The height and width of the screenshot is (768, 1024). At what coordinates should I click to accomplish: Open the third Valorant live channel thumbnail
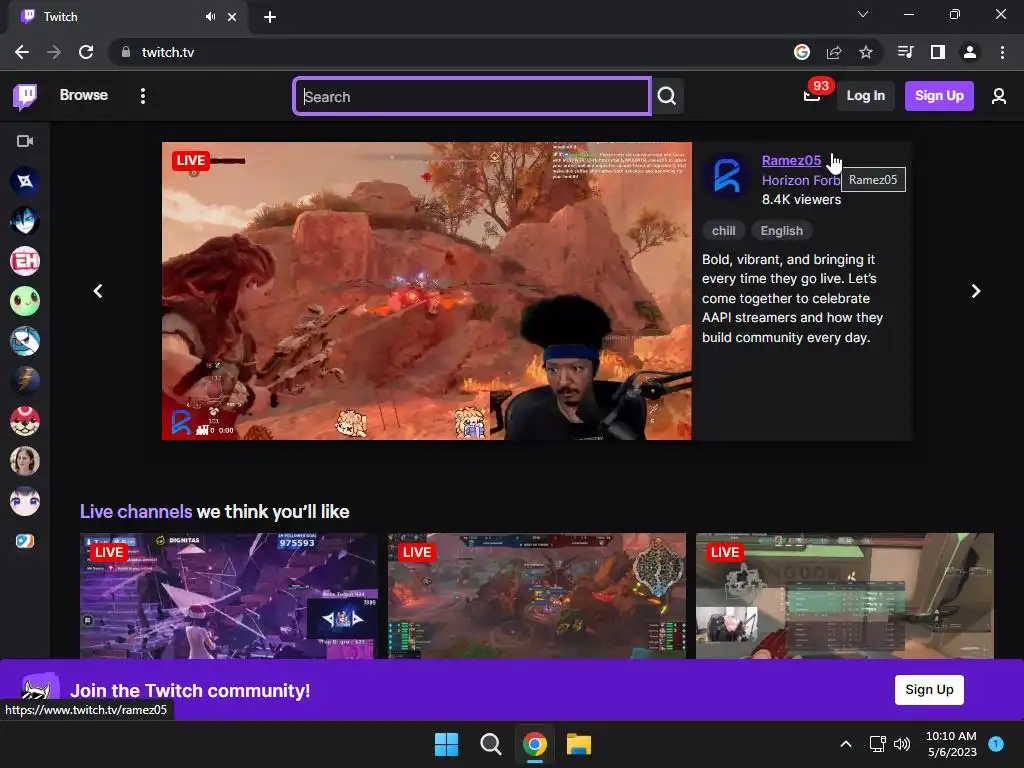click(x=844, y=596)
